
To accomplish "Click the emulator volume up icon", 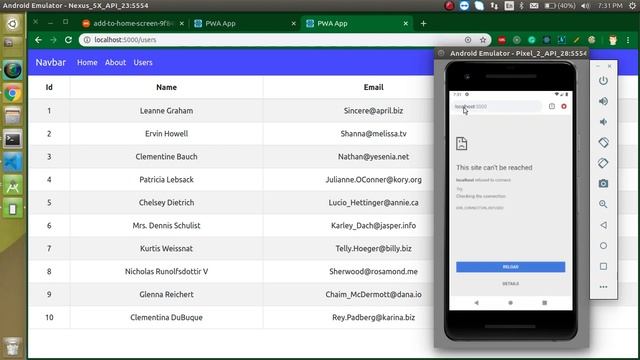I will 603,101.
